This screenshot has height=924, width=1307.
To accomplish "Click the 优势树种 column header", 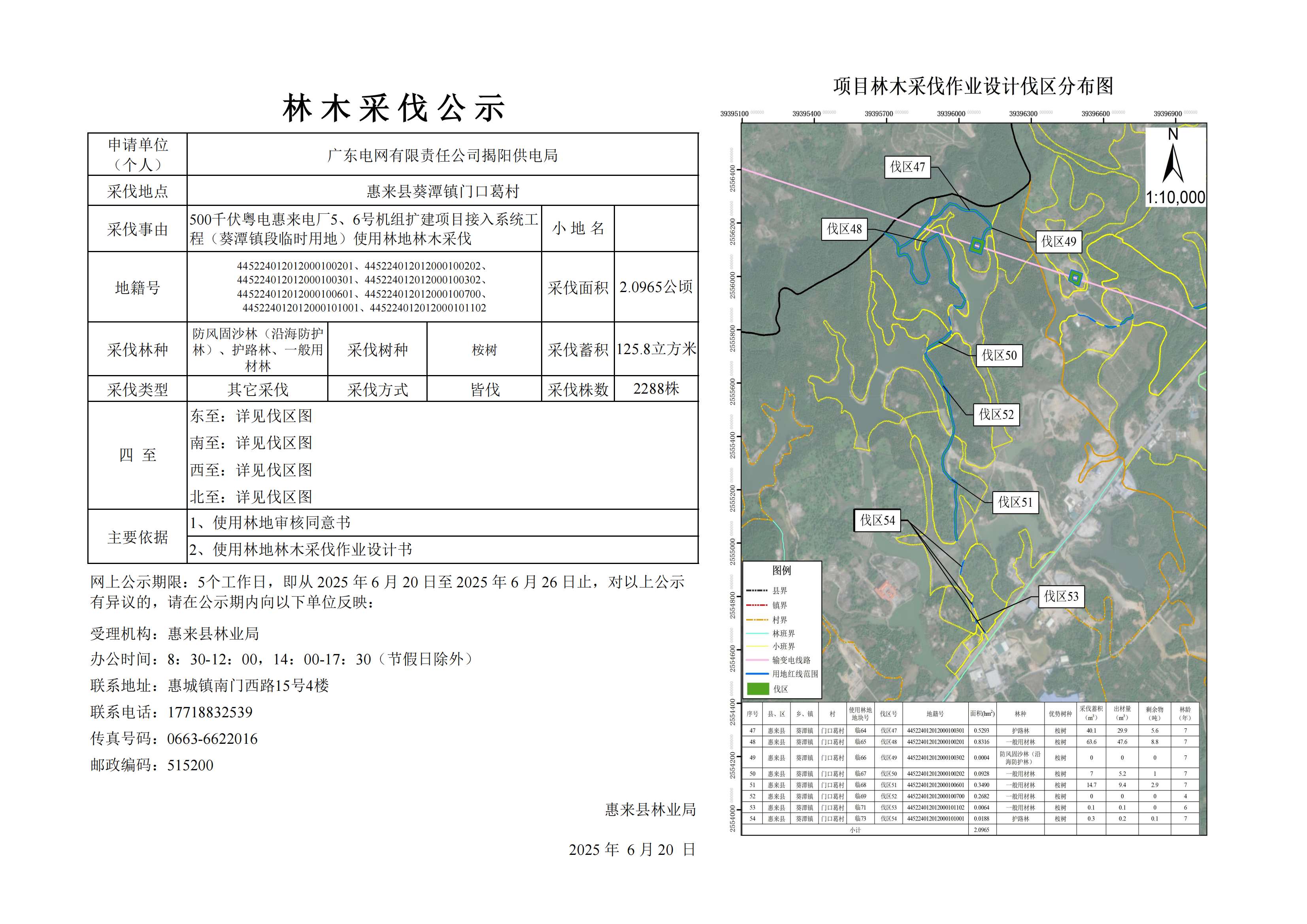I will click(x=1060, y=713).
